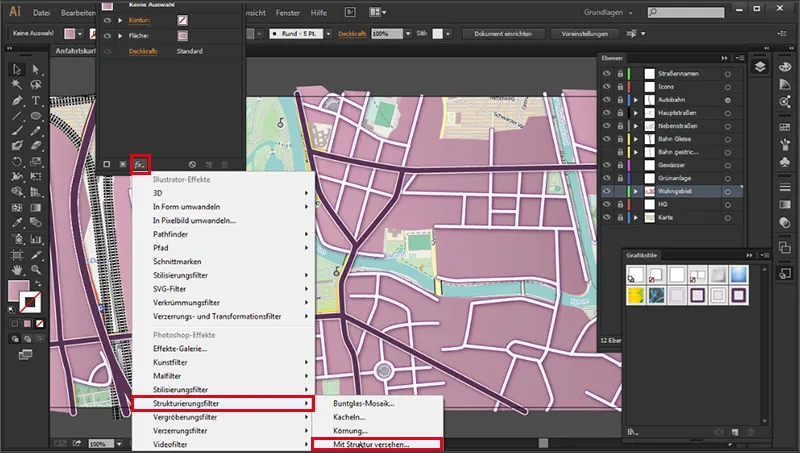The height and width of the screenshot is (453, 800).
Task: Toggle visibility of Wohngebiet layer
Action: point(607,191)
